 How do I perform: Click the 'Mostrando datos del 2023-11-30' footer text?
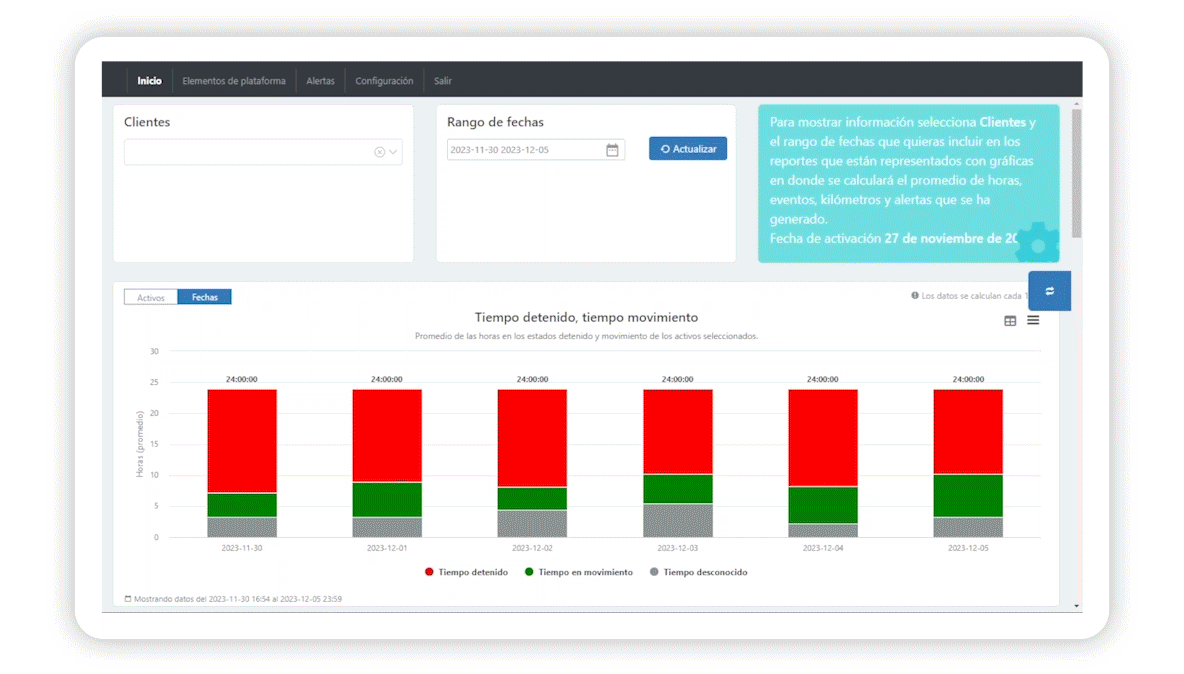point(238,599)
